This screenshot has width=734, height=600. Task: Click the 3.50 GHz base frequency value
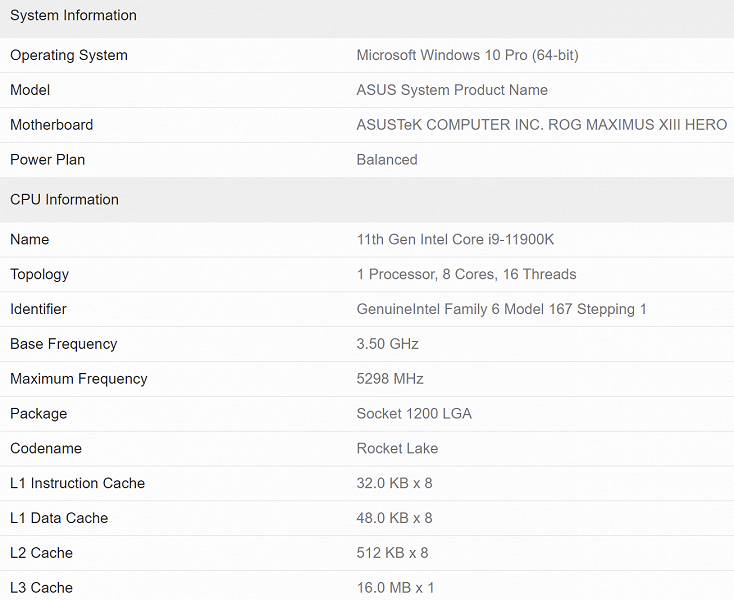point(388,344)
